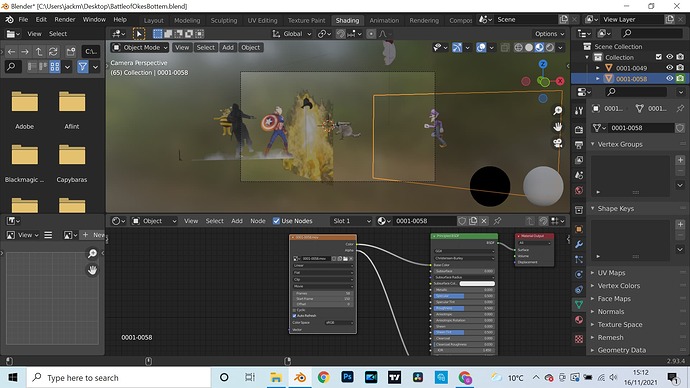
Task: Click the pan hand icon in 3D viewport
Action: 558,127
